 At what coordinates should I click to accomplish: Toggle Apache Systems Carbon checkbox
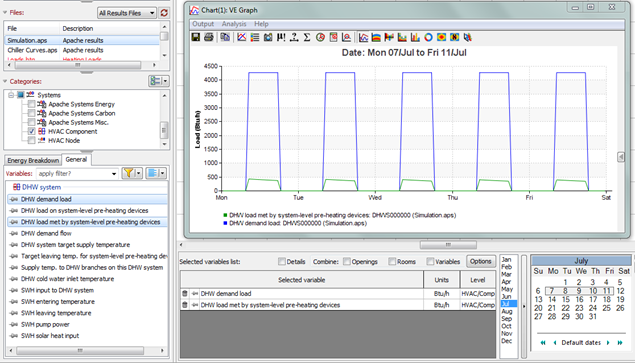(x=31, y=113)
